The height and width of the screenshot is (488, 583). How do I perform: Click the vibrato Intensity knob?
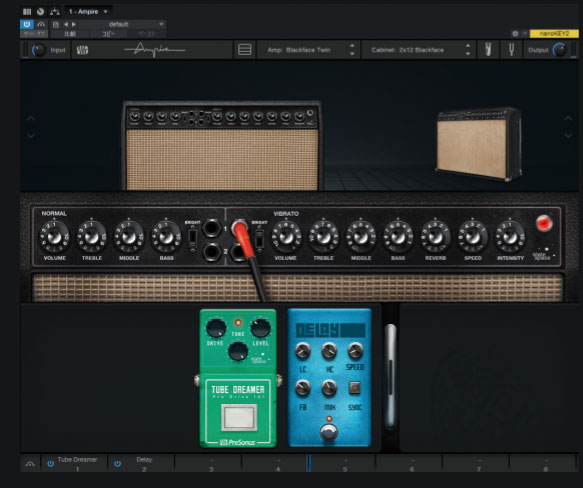pyautogui.click(x=510, y=236)
